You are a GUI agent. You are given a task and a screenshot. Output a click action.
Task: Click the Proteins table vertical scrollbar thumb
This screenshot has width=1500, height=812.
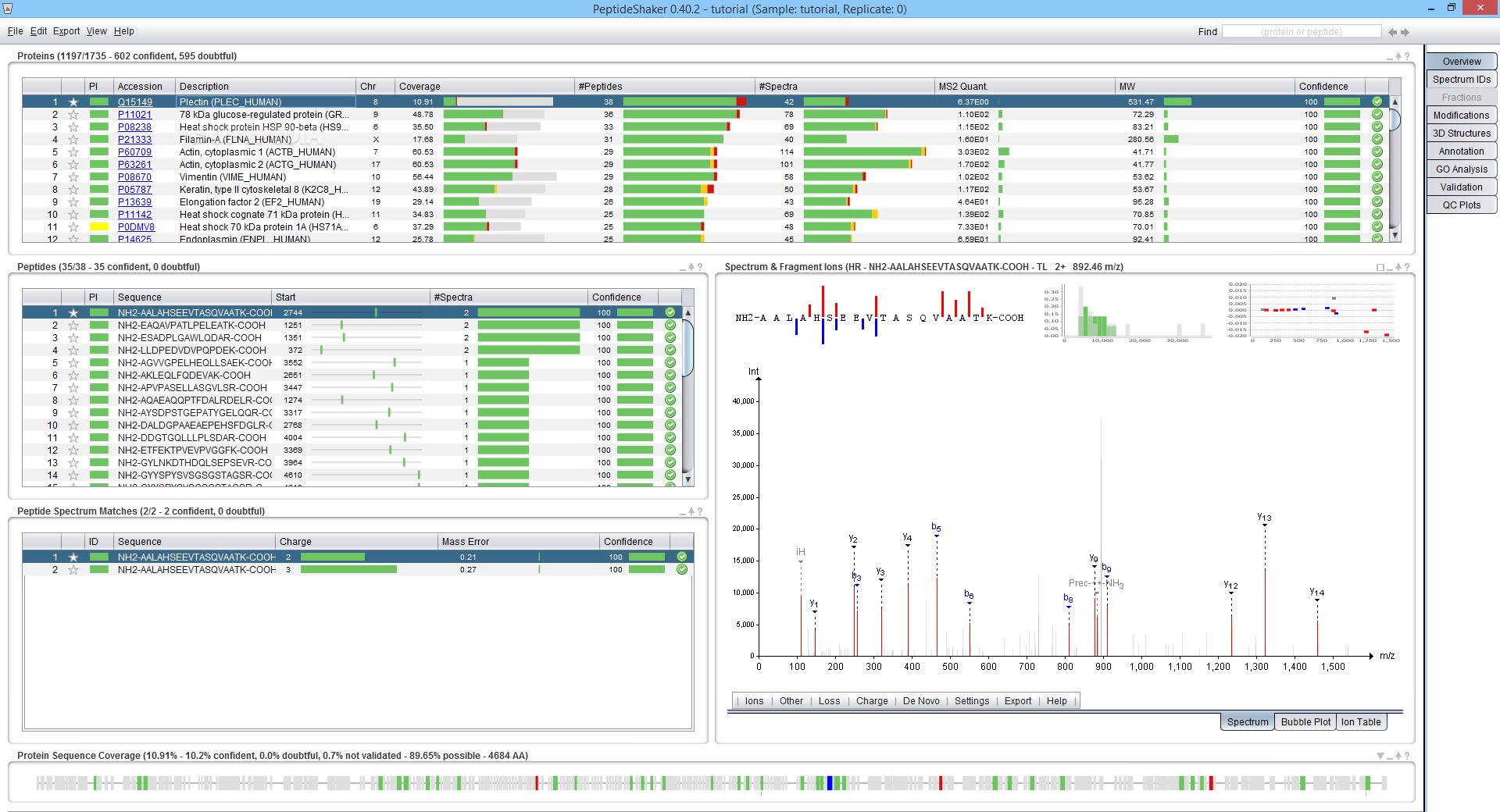1395,119
